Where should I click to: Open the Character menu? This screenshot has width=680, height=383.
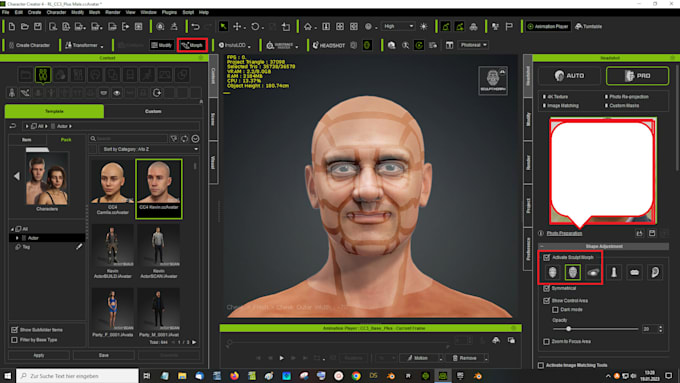(x=56, y=12)
